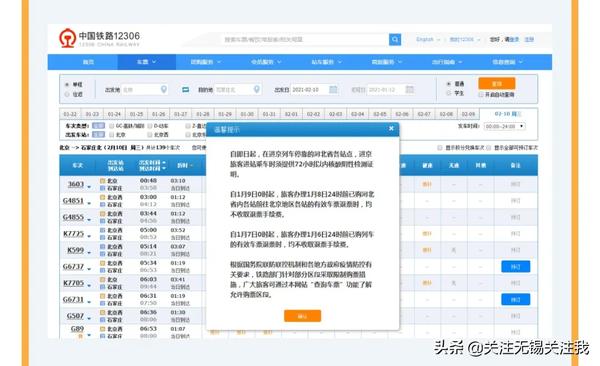Click the orange 查询 search button

point(497,83)
